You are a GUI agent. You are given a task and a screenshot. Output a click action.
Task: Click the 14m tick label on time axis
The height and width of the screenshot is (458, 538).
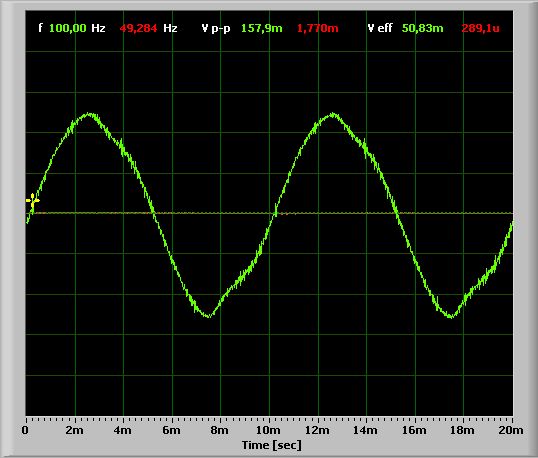coord(365,430)
